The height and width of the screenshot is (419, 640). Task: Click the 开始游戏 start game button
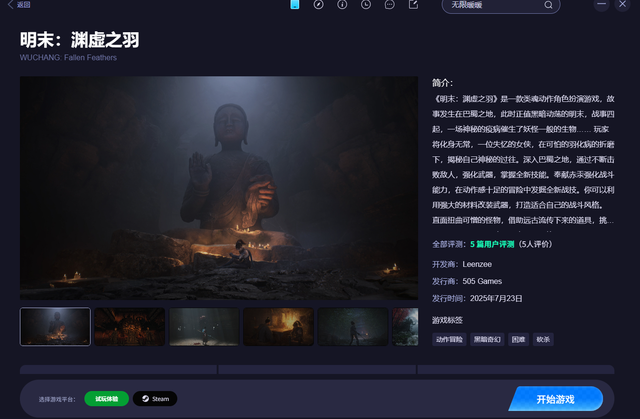pos(556,399)
